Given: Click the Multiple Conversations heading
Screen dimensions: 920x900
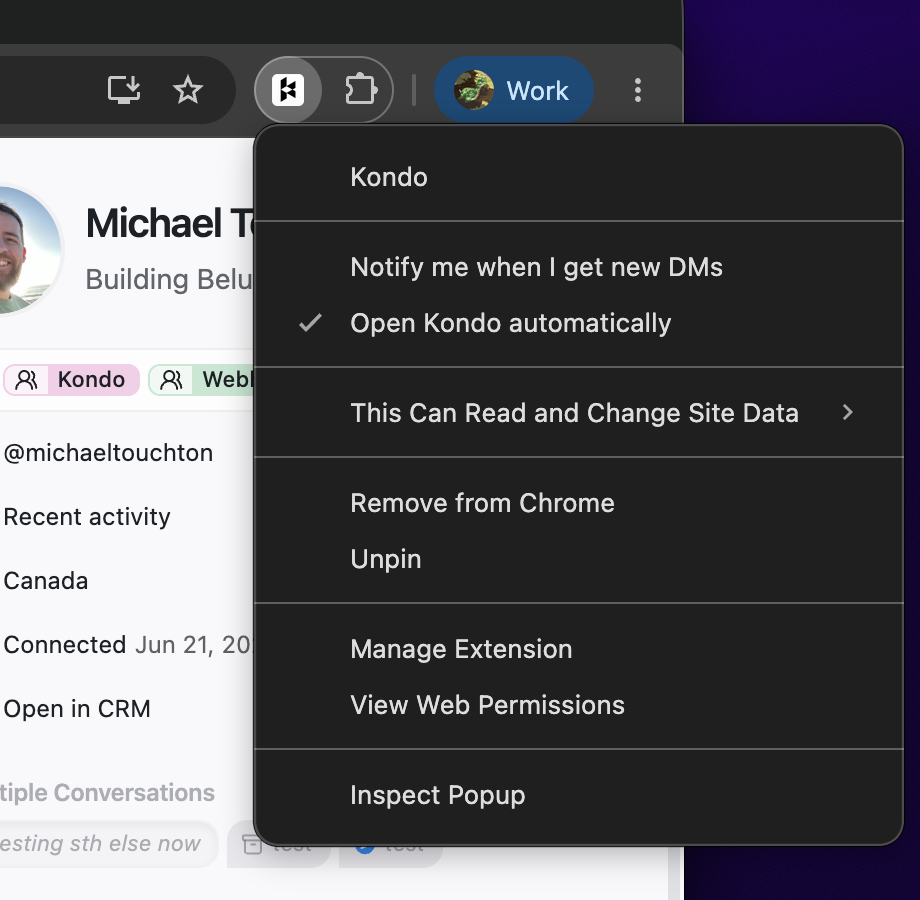Looking at the screenshot, I should [x=107, y=793].
